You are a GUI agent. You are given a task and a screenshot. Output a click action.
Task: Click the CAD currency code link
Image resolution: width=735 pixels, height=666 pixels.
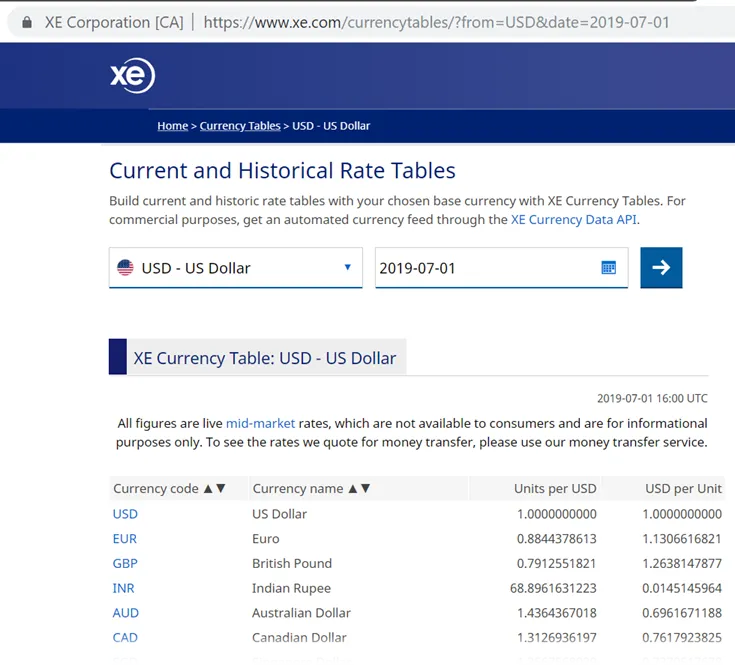click(x=125, y=637)
